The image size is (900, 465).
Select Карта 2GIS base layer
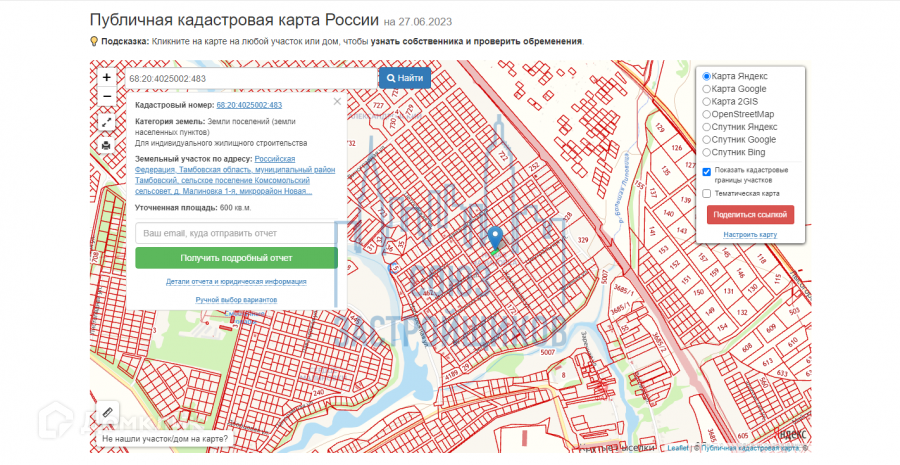click(707, 102)
